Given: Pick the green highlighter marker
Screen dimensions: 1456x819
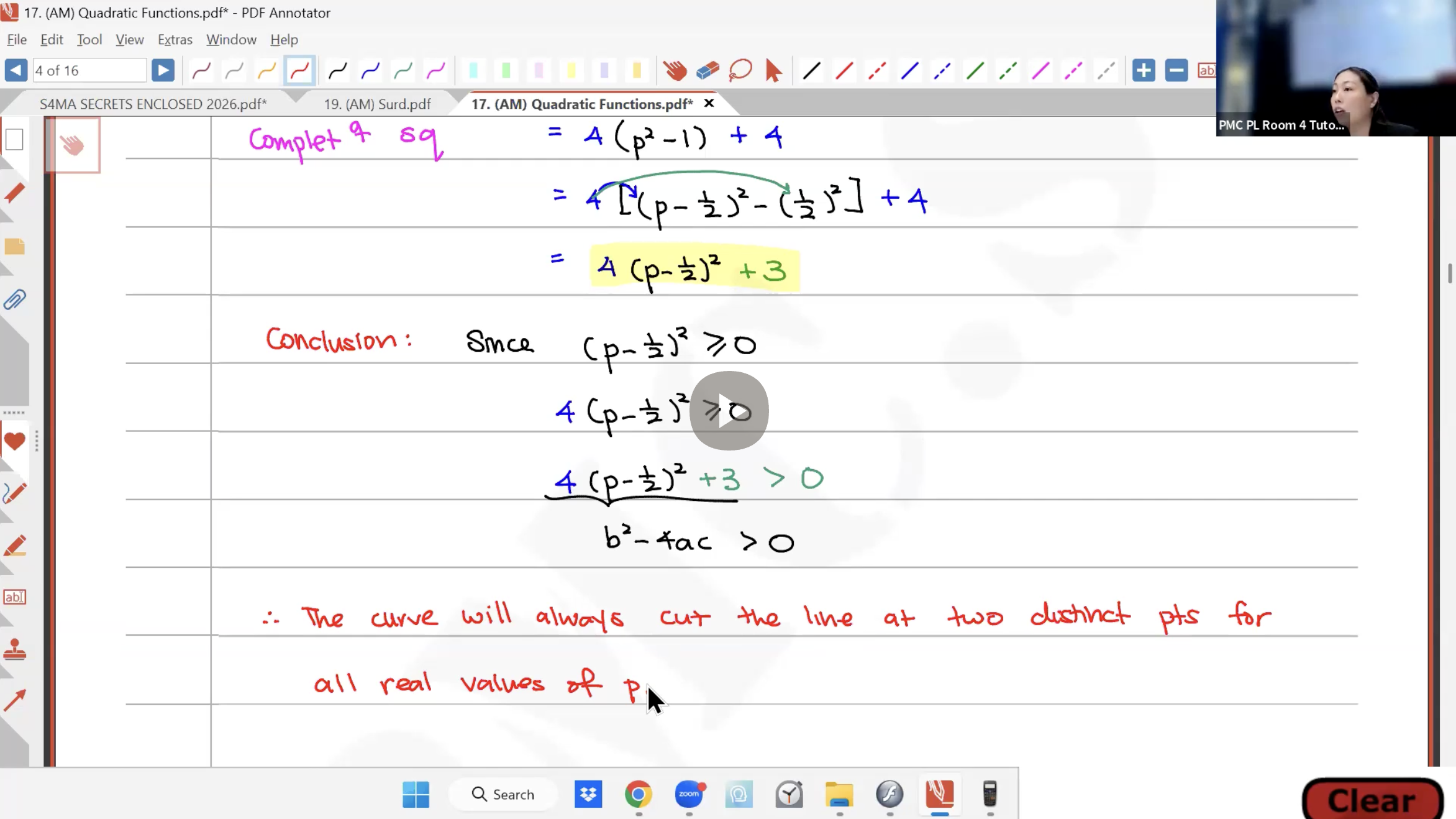Looking at the screenshot, I should (506, 71).
